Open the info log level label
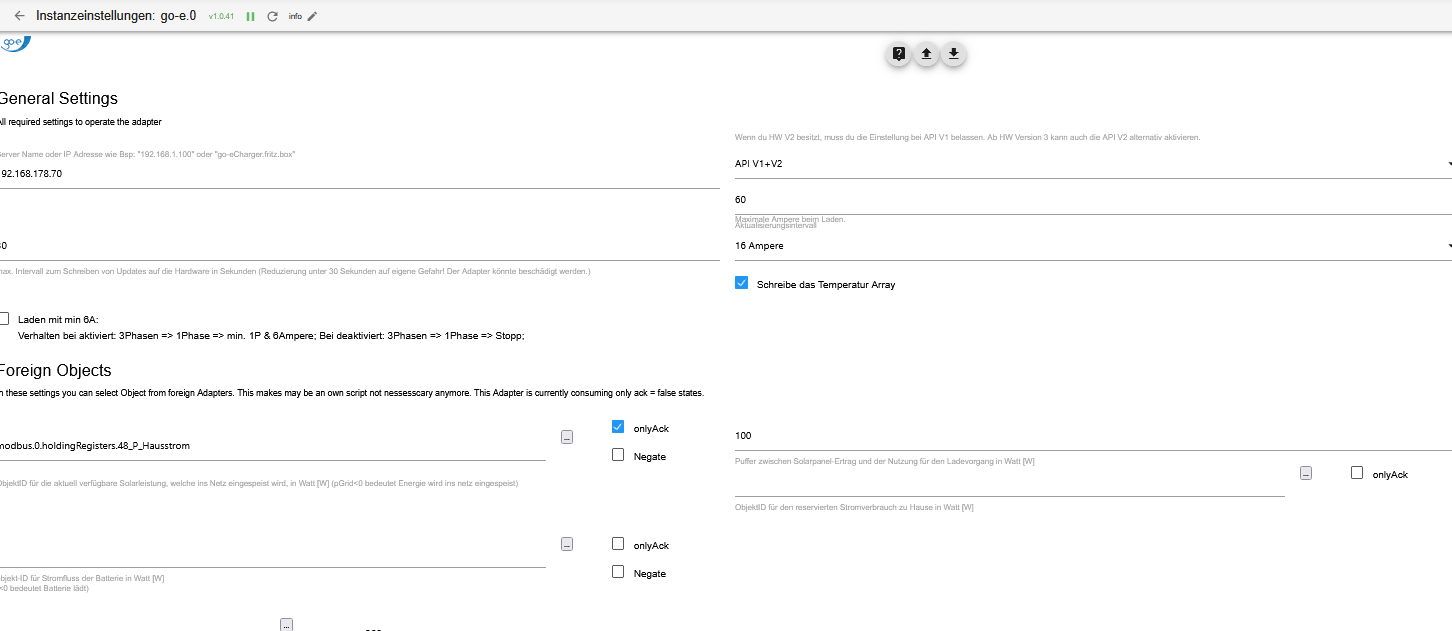The width and height of the screenshot is (1452, 631). coord(295,17)
